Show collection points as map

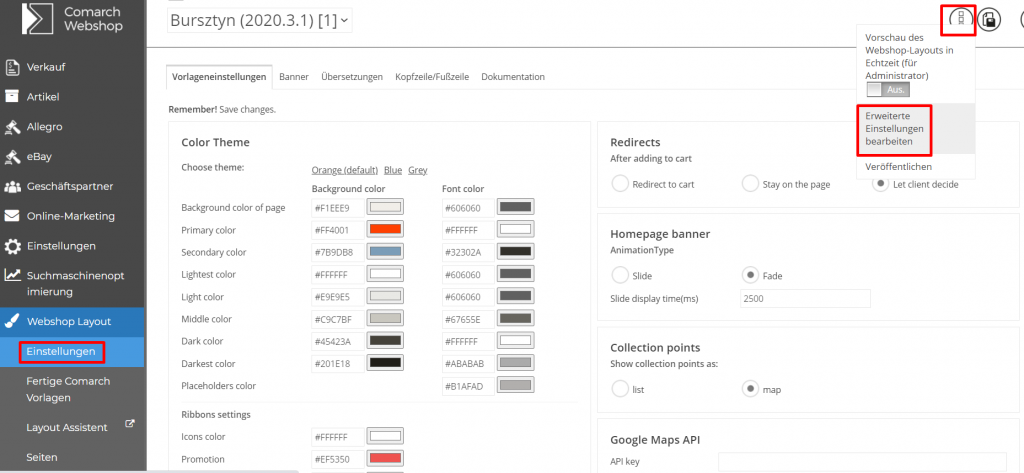750,389
